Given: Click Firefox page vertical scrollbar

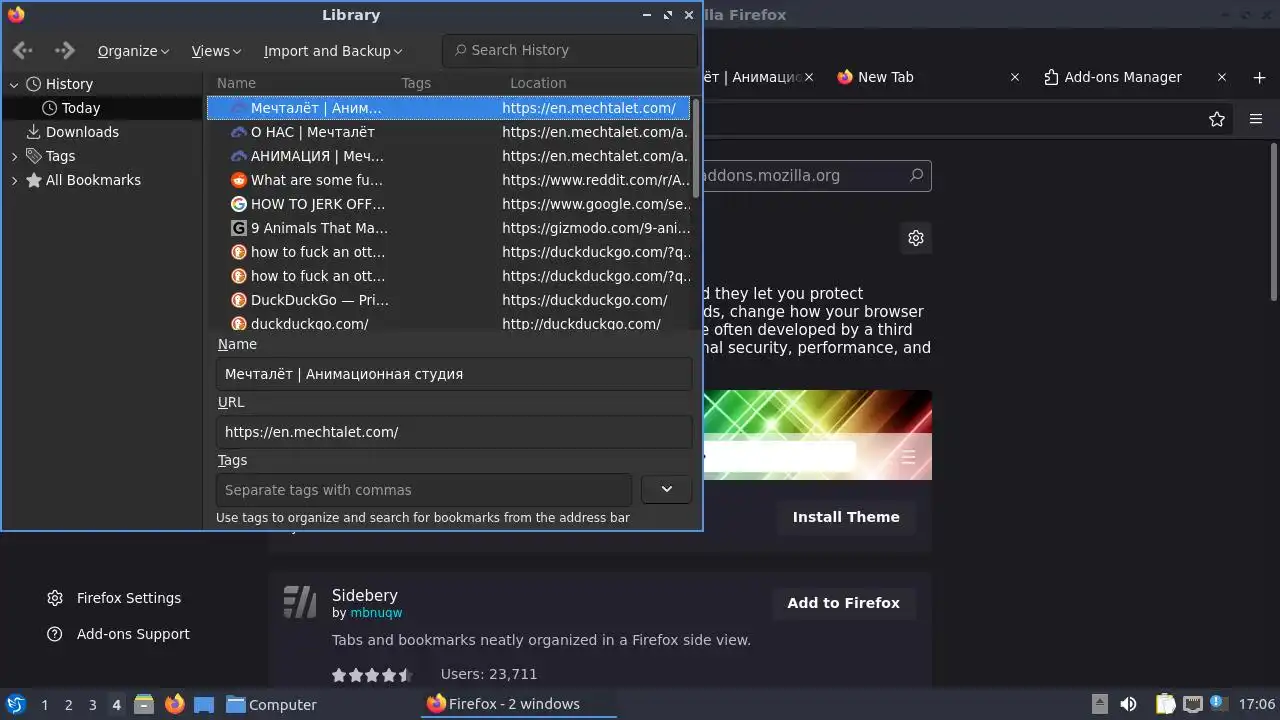Looking at the screenshot, I should [x=1273, y=220].
